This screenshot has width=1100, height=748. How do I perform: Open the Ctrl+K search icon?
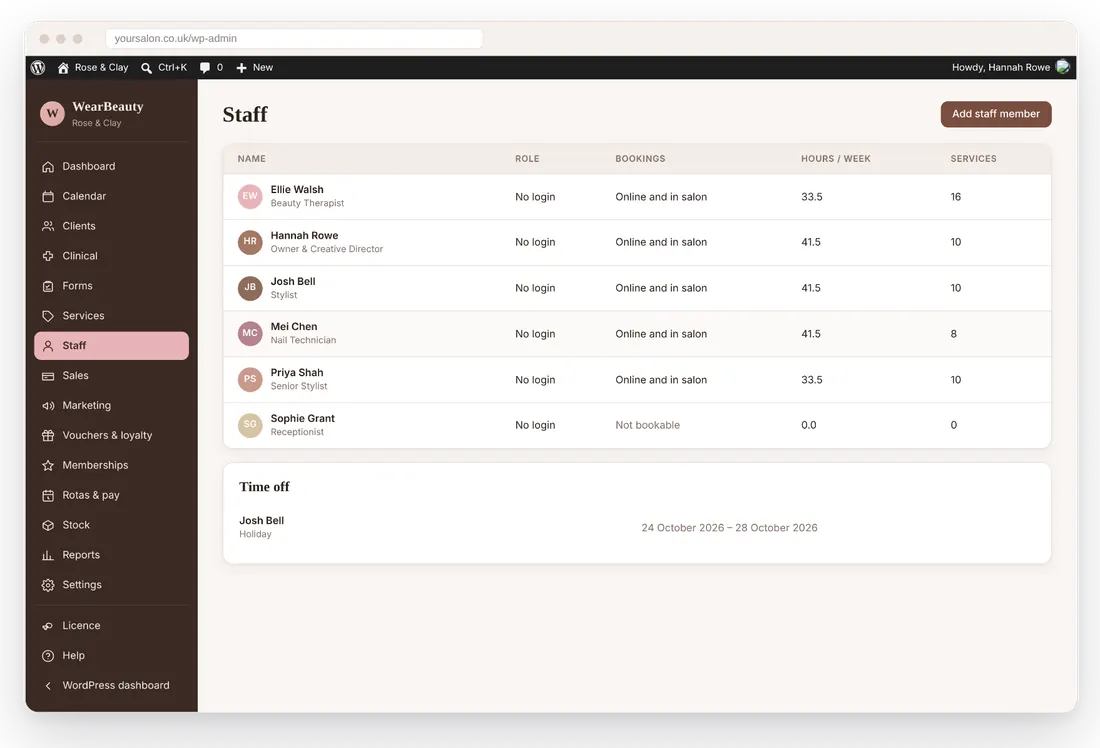[x=146, y=68]
